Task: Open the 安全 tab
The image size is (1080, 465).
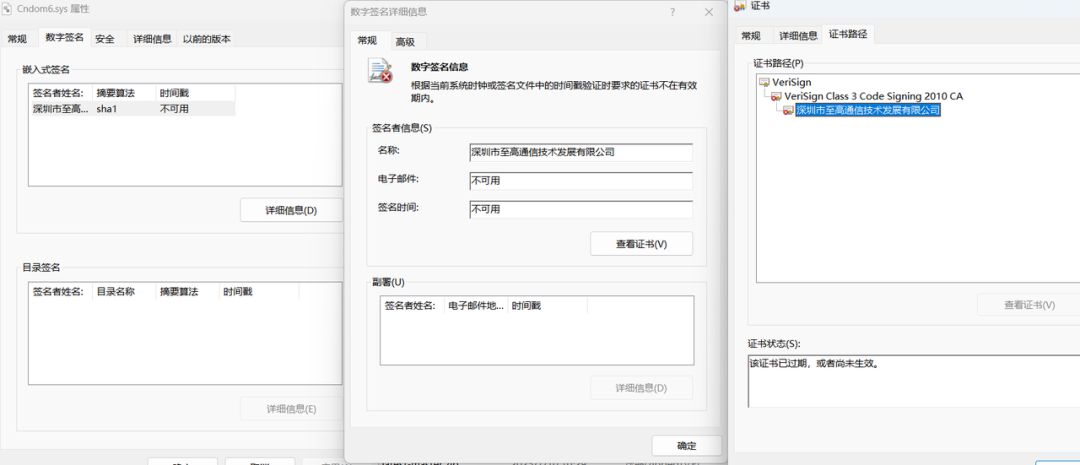Action: [x=105, y=39]
